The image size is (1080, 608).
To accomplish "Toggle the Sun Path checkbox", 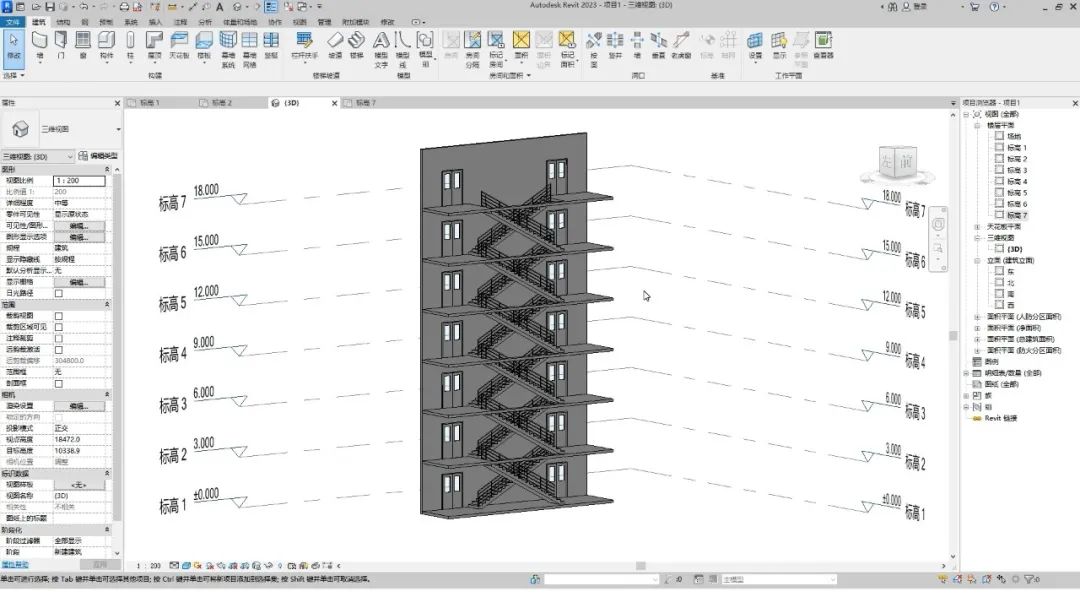I will [59, 293].
